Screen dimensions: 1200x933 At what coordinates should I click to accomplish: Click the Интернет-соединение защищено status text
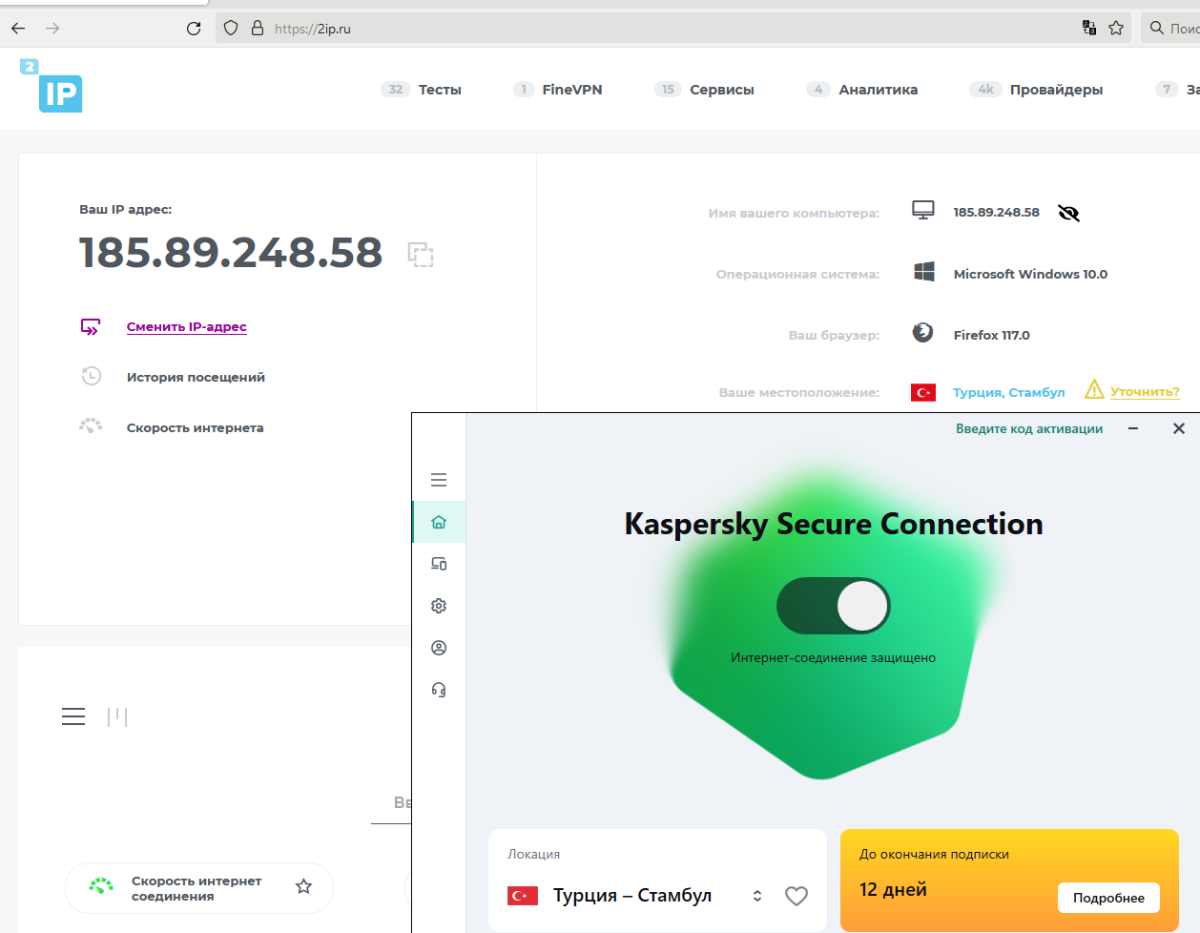tap(833, 657)
